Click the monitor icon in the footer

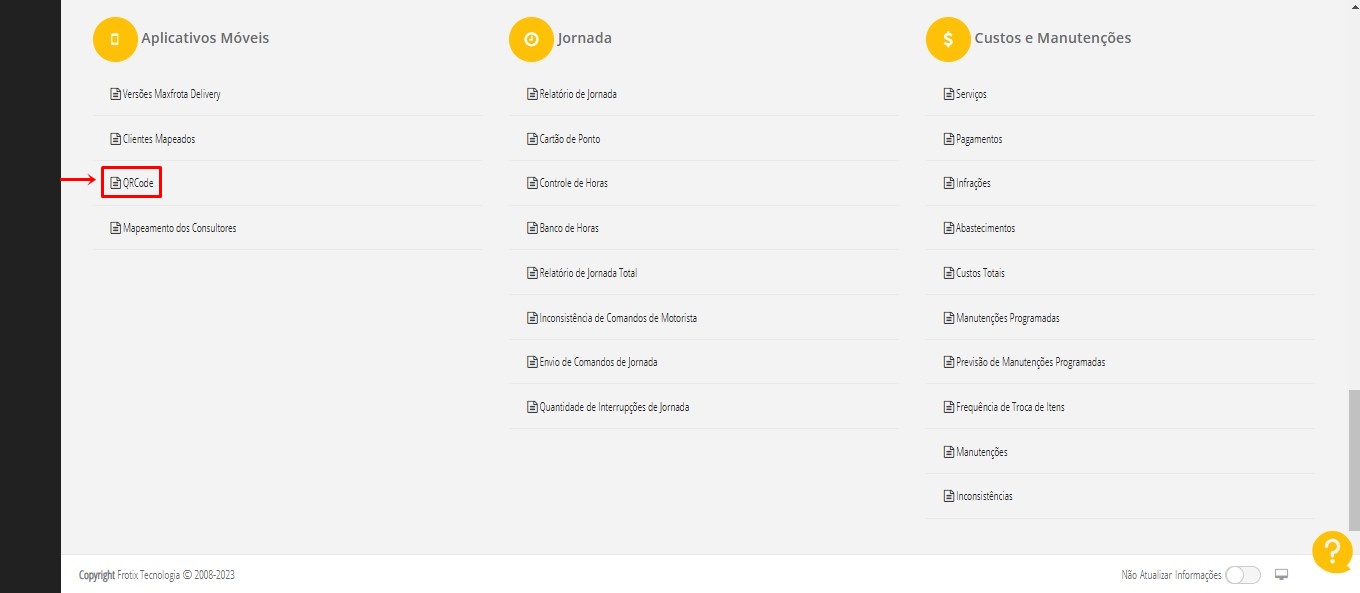1282,575
